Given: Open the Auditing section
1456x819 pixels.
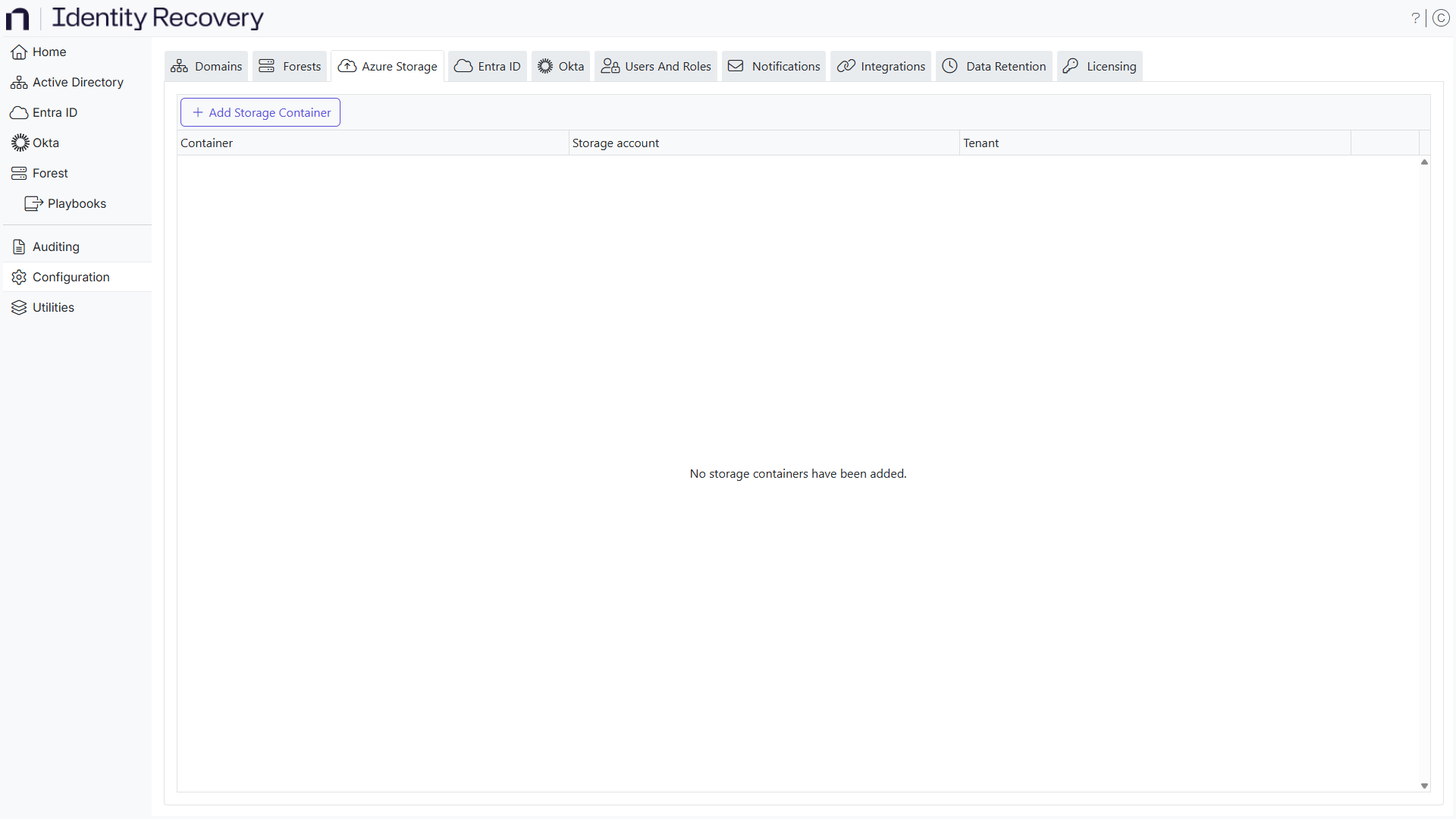Looking at the screenshot, I should [x=55, y=246].
